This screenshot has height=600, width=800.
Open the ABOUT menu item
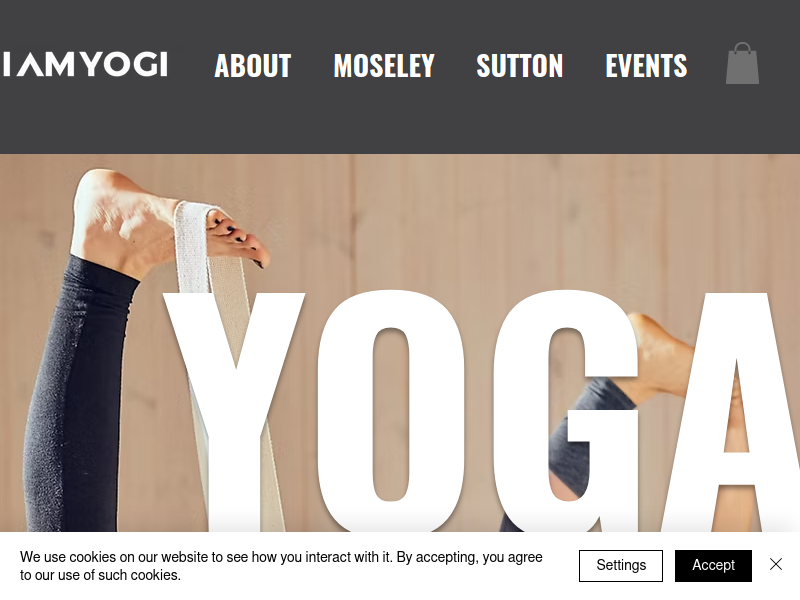(x=253, y=66)
